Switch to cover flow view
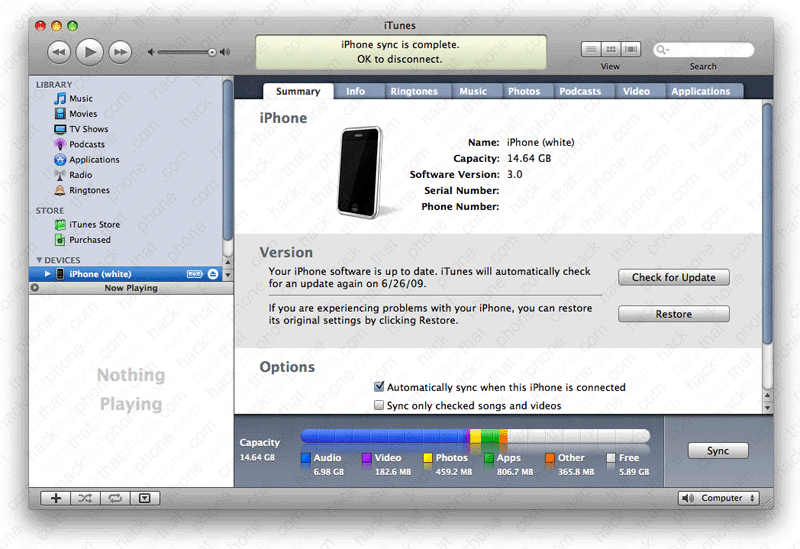800x549 pixels. point(631,49)
